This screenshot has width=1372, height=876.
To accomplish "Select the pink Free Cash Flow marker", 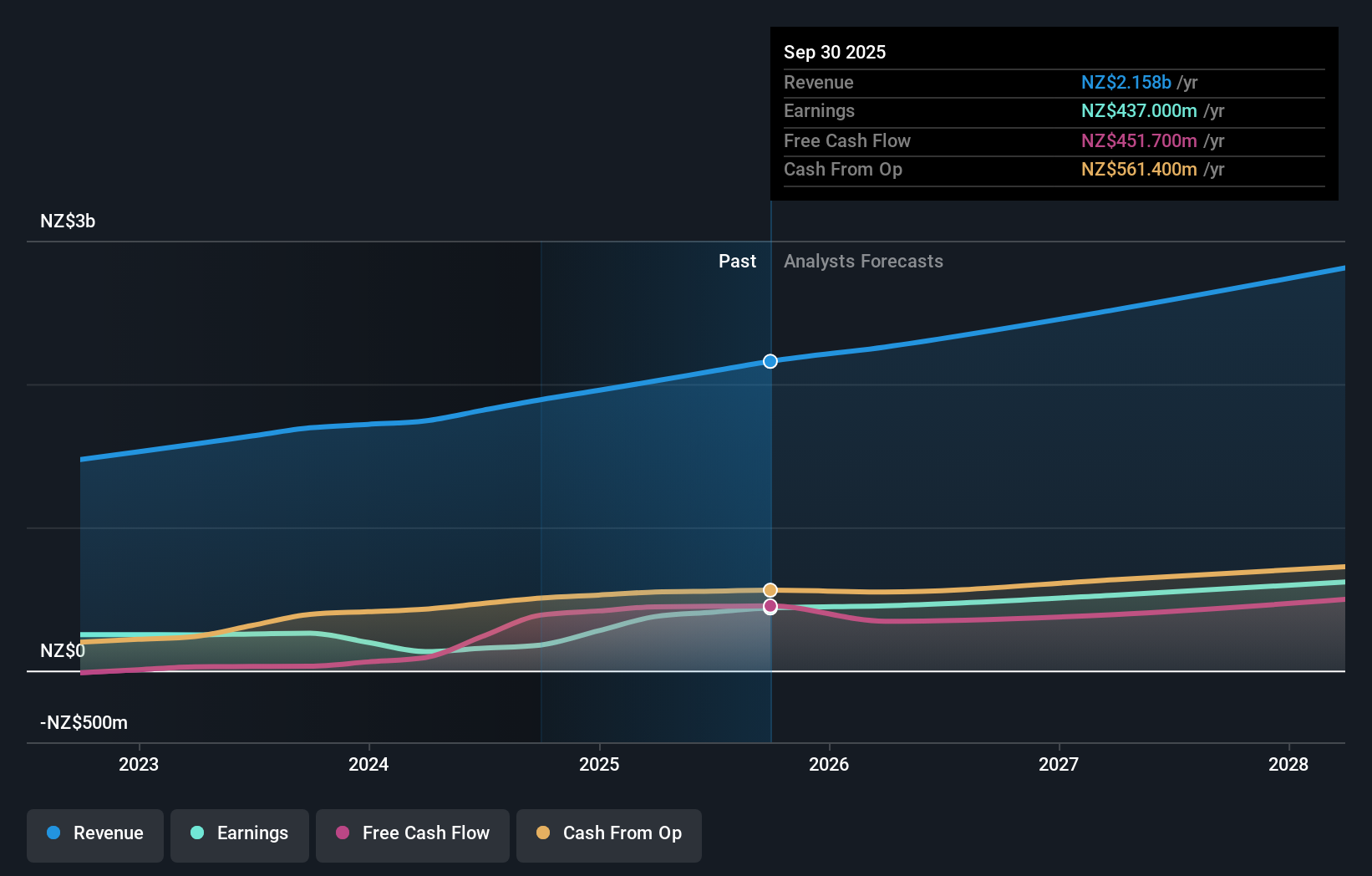I will [770, 608].
